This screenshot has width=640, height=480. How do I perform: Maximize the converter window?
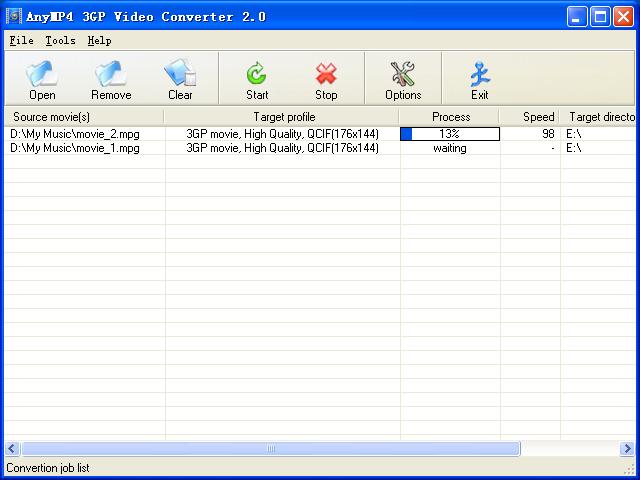[x=600, y=17]
